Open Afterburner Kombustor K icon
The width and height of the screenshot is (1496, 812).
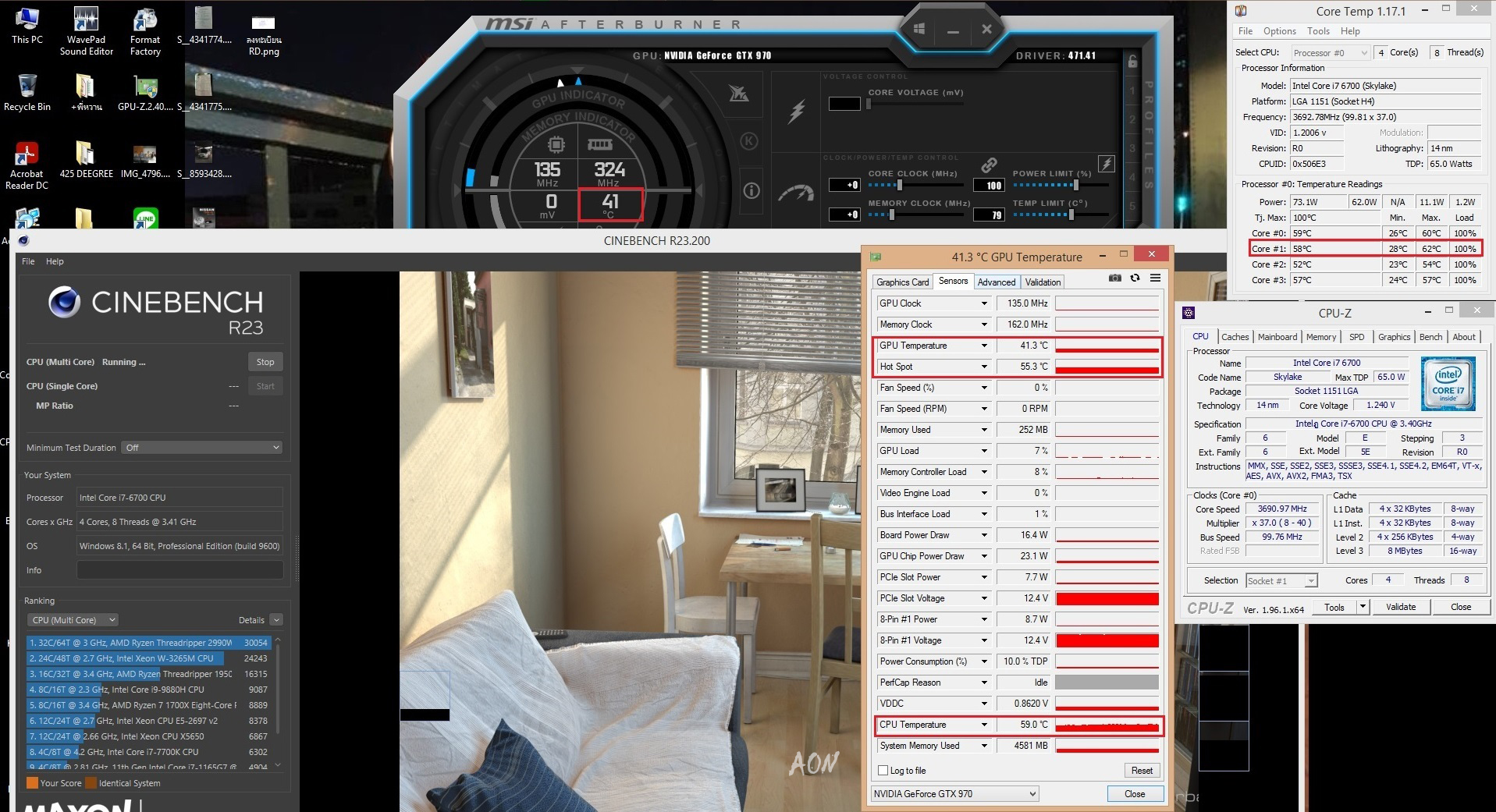point(748,141)
